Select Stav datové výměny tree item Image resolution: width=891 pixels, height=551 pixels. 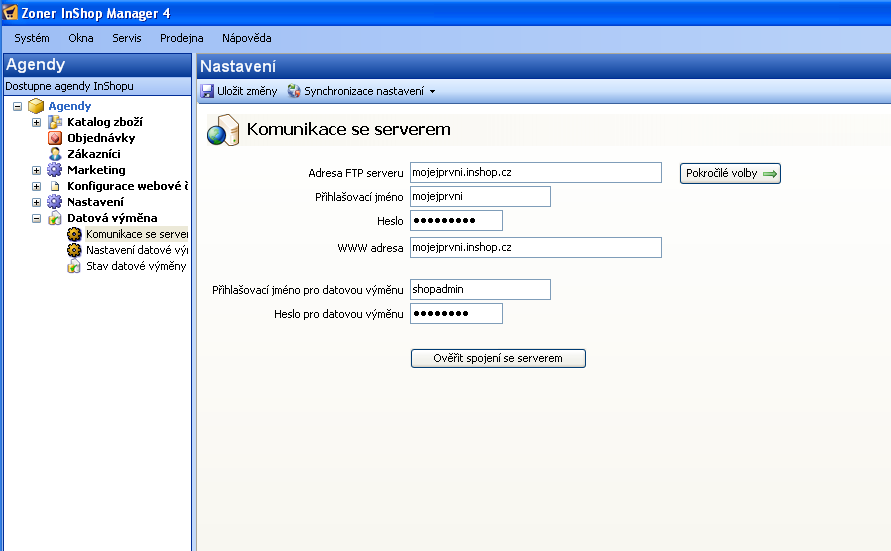click(136, 266)
